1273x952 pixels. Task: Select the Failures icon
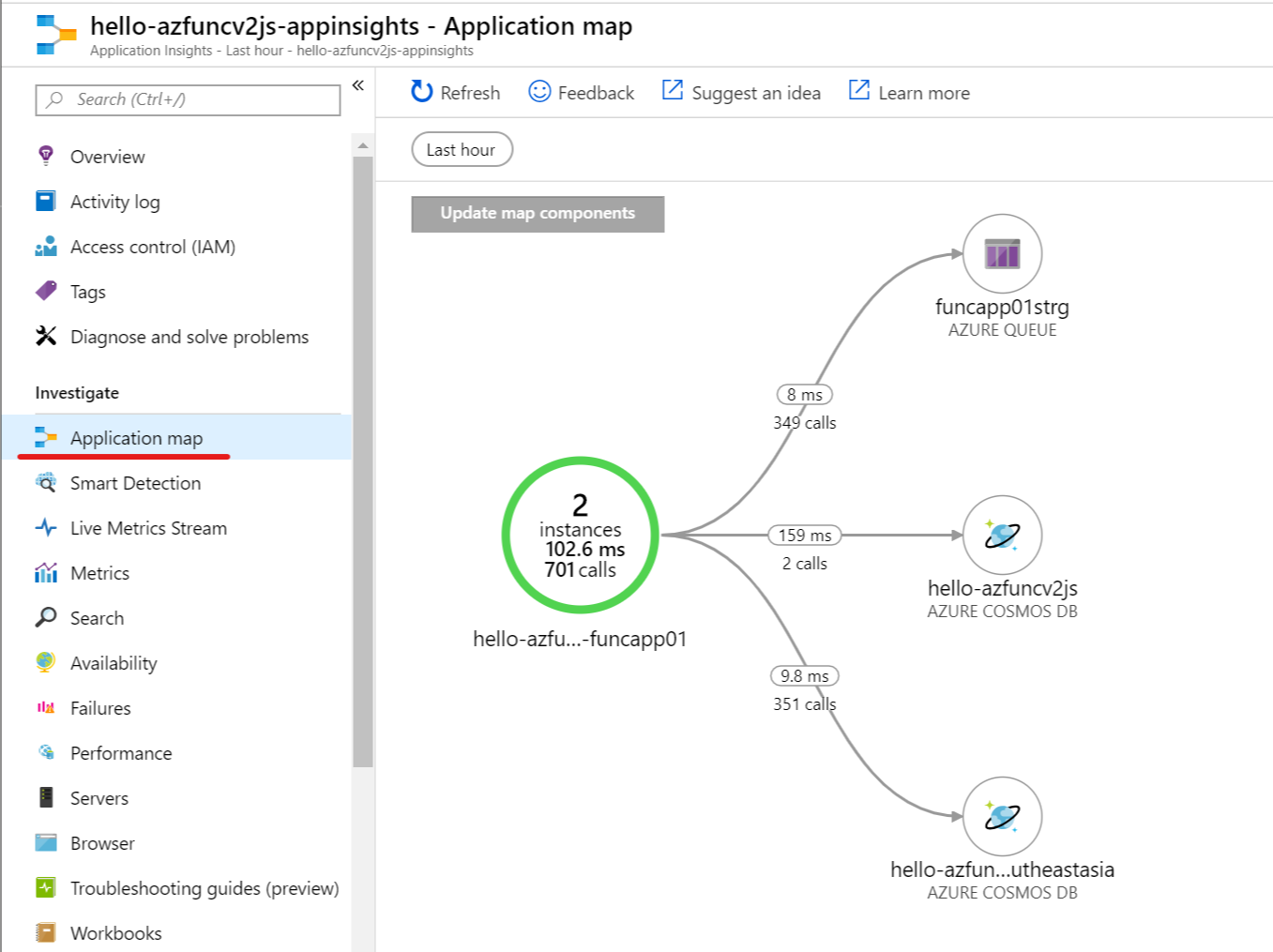tap(44, 707)
